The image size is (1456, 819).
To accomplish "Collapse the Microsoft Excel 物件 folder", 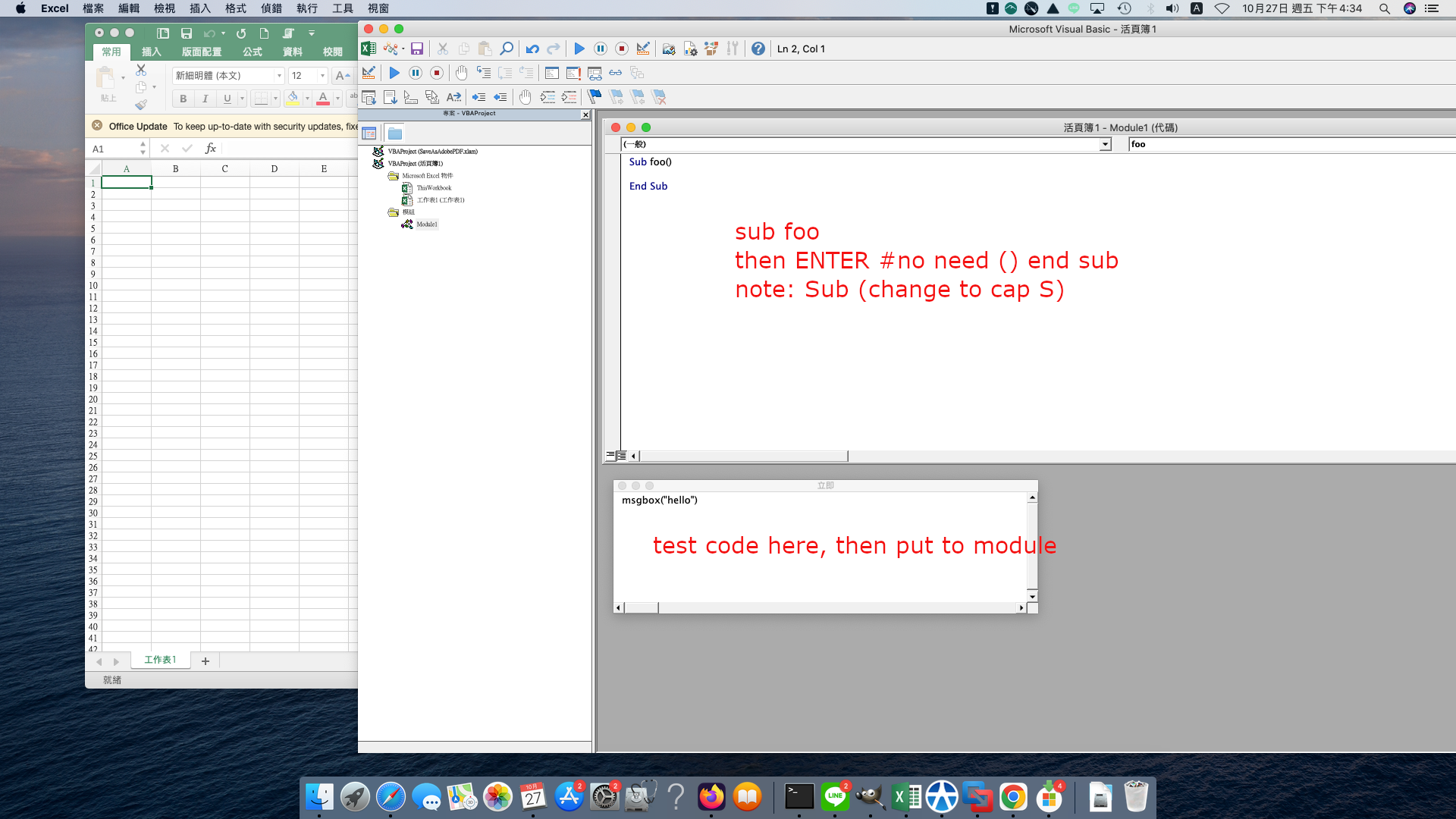I will [393, 176].
